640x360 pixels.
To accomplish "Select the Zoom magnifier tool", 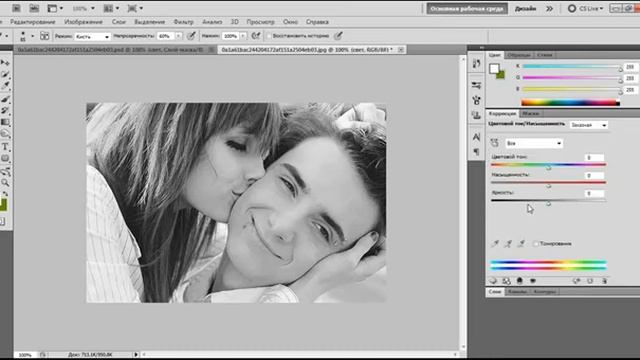I will pyautogui.click(x=5, y=182).
